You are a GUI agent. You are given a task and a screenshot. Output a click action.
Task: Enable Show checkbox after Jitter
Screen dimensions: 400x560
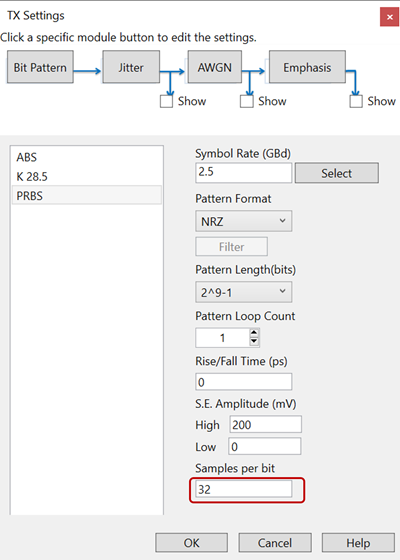click(x=166, y=101)
